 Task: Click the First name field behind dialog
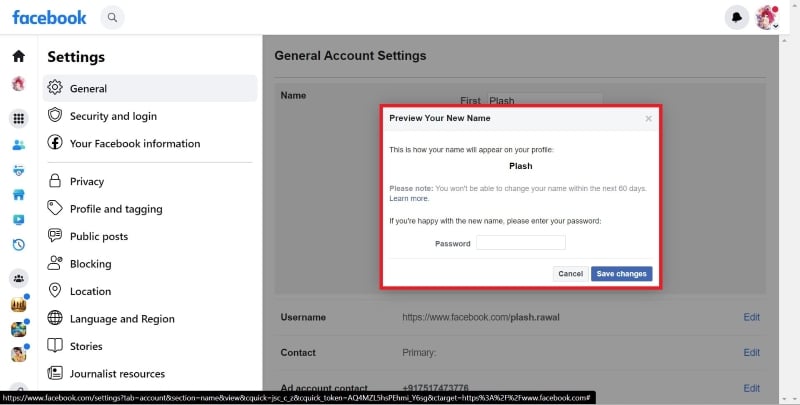544,100
